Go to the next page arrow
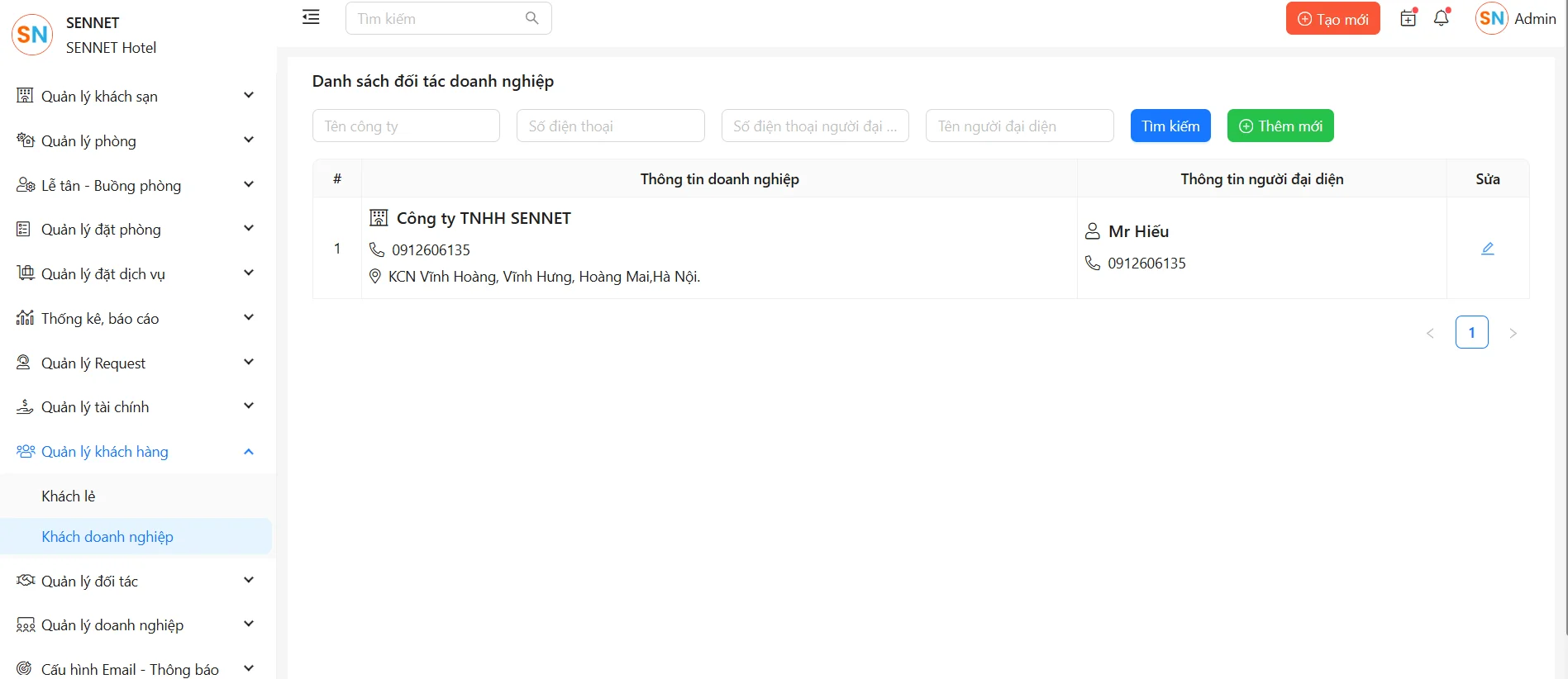 pyautogui.click(x=1513, y=333)
